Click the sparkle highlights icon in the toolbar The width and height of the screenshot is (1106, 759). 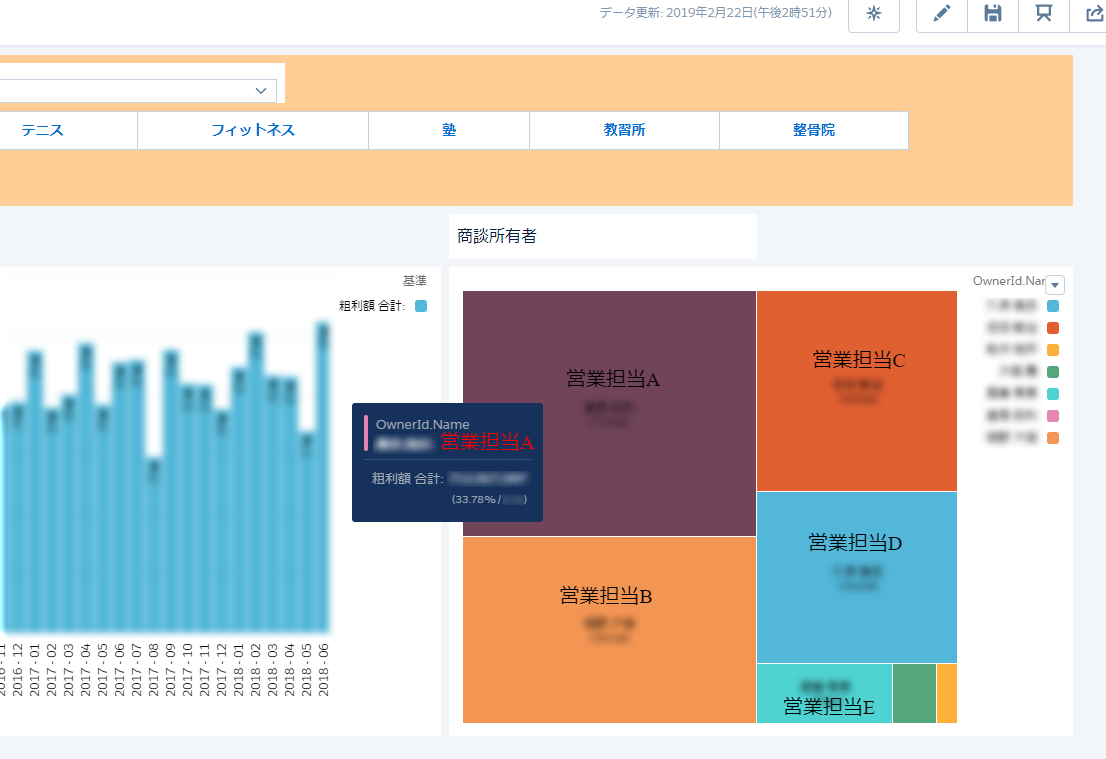point(873,14)
